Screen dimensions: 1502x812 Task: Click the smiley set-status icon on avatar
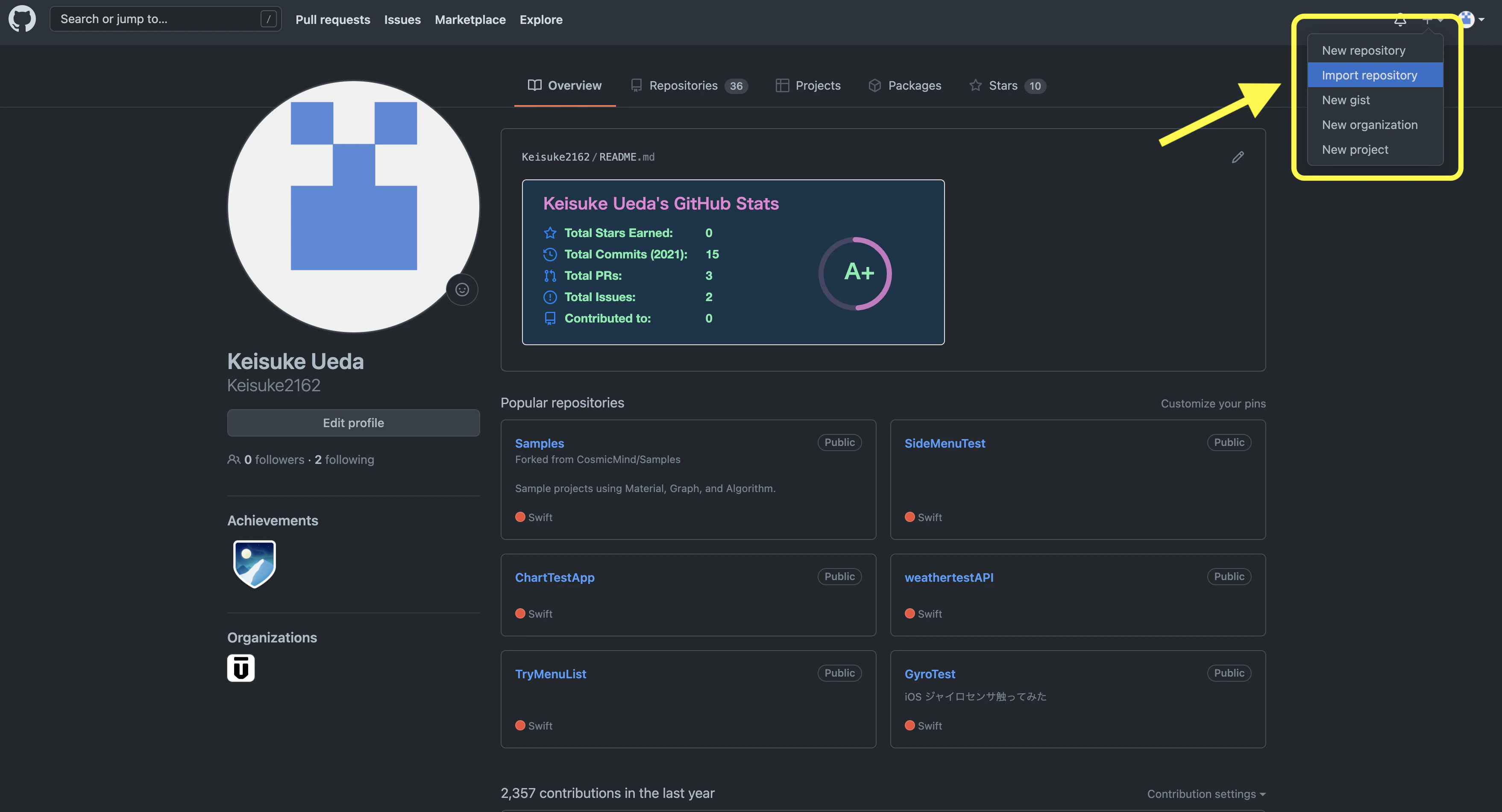coord(462,290)
